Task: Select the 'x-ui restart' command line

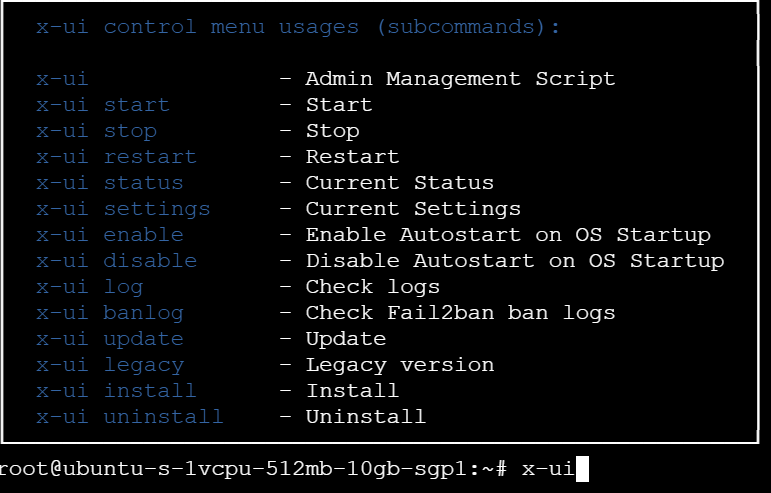Action: click(117, 157)
